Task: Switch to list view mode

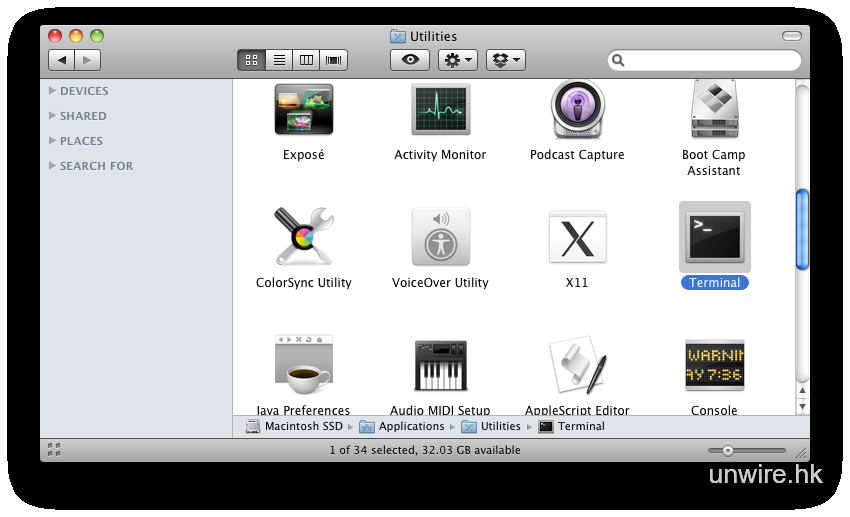Action: (x=279, y=60)
